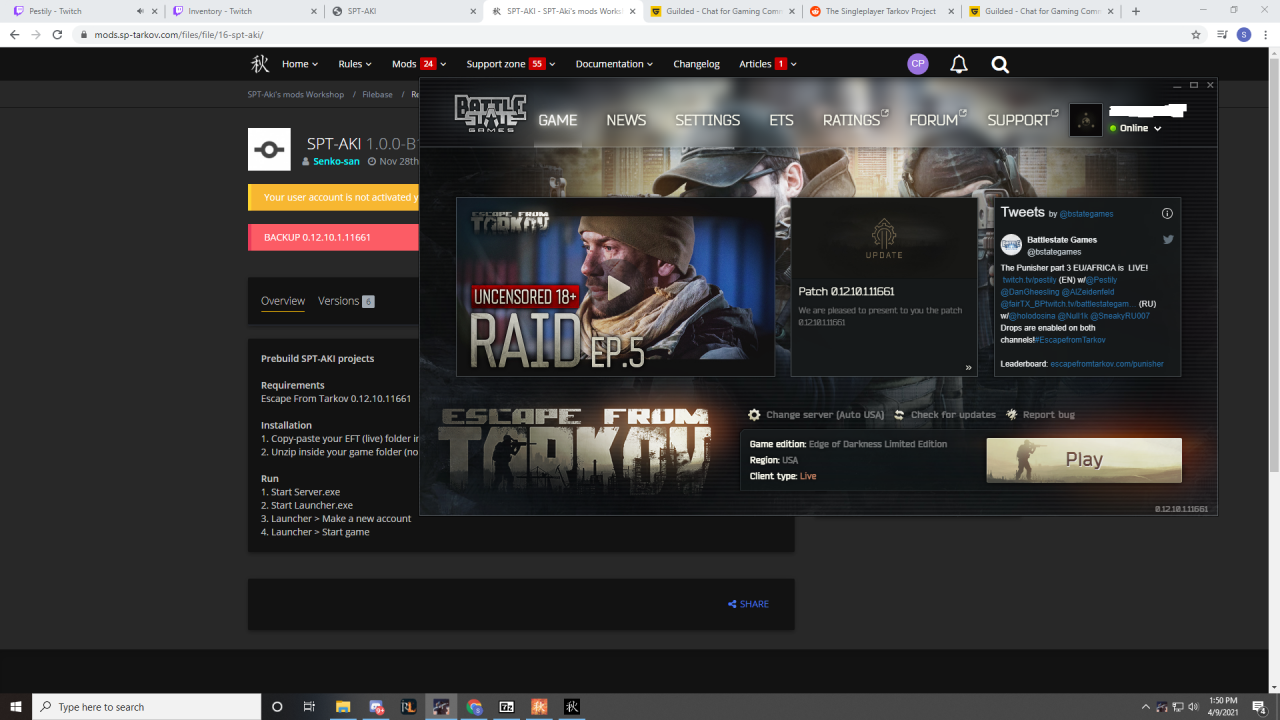Switch to ETS tab in launcher
1280x720 pixels.
[781, 120]
